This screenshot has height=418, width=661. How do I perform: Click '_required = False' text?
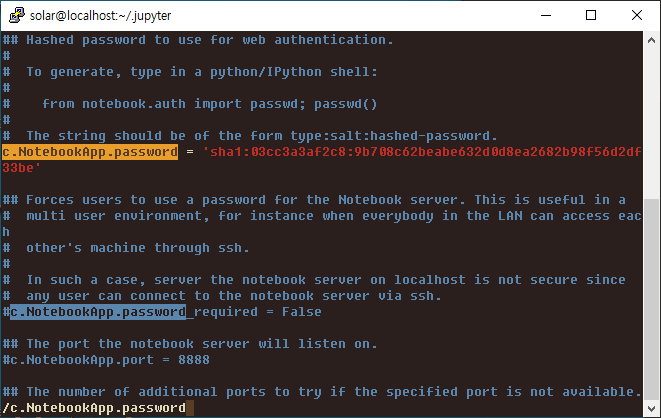[254, 312]
